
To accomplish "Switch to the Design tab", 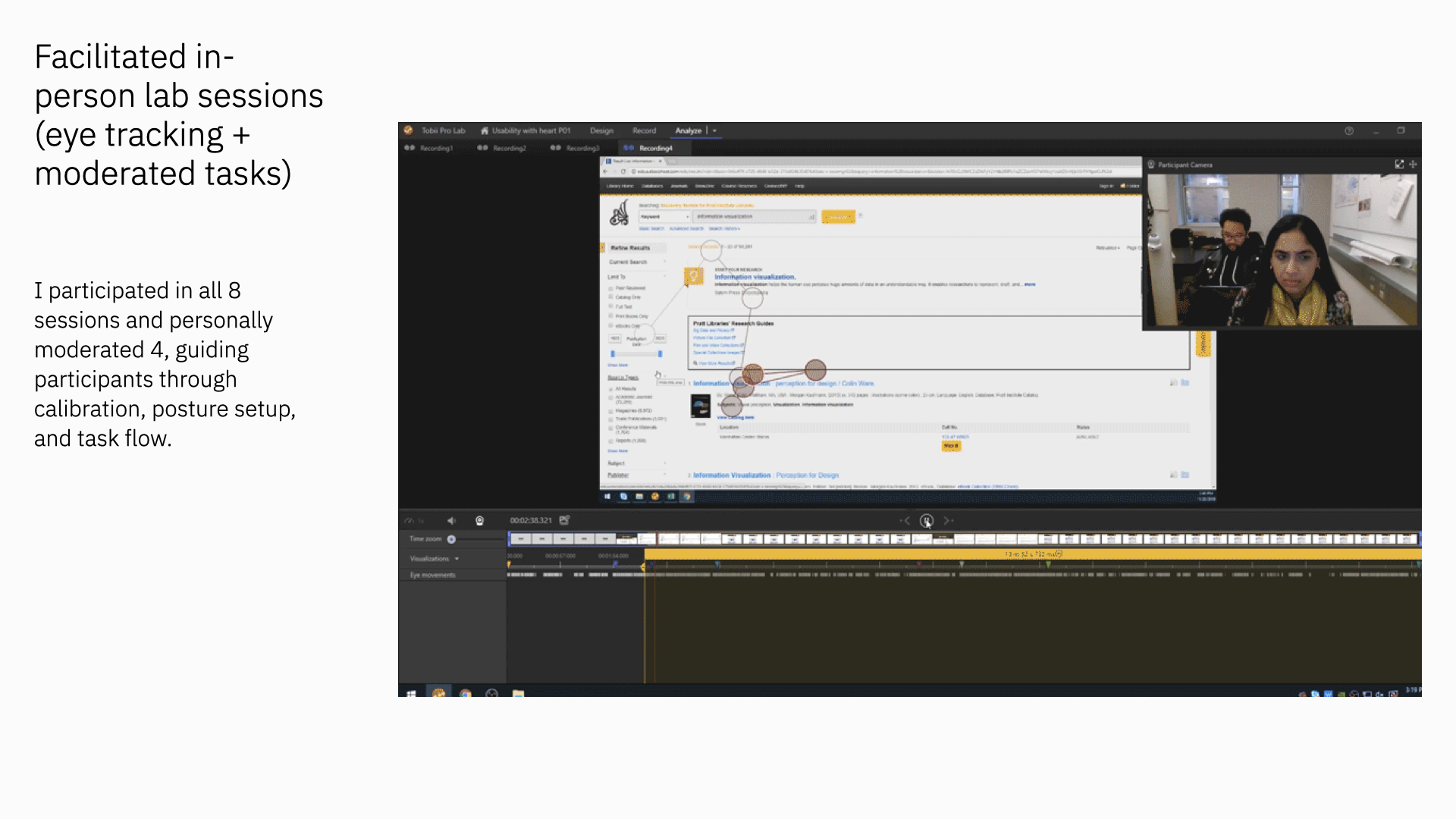I will [x=601, y=130].
